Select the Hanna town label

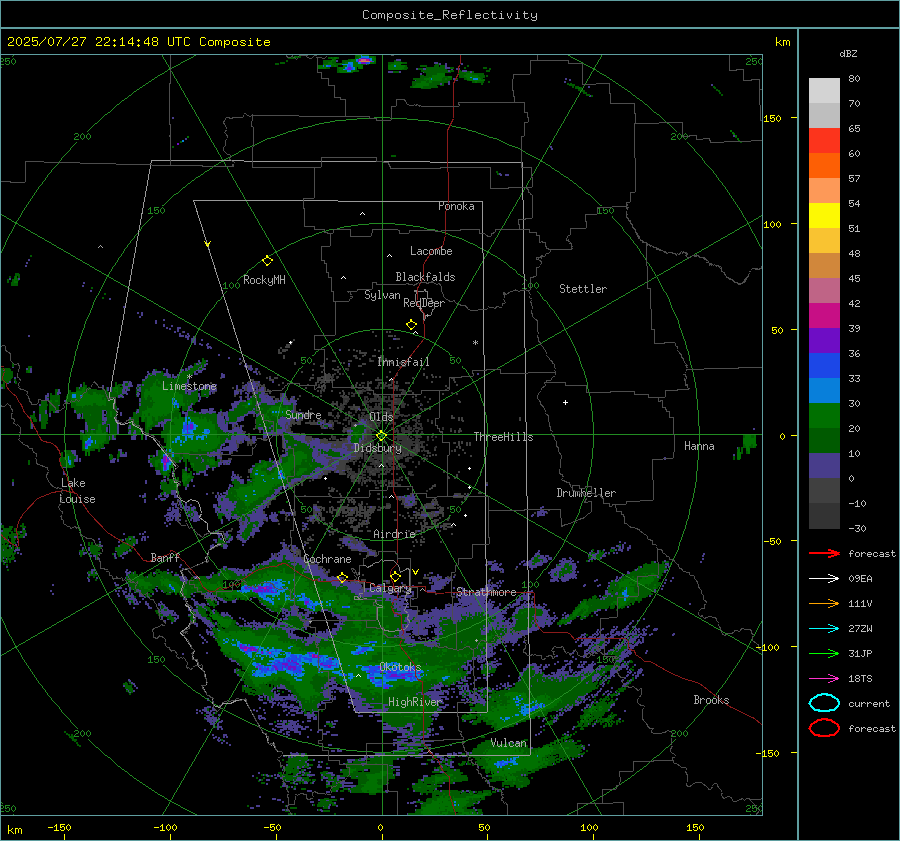699,446
